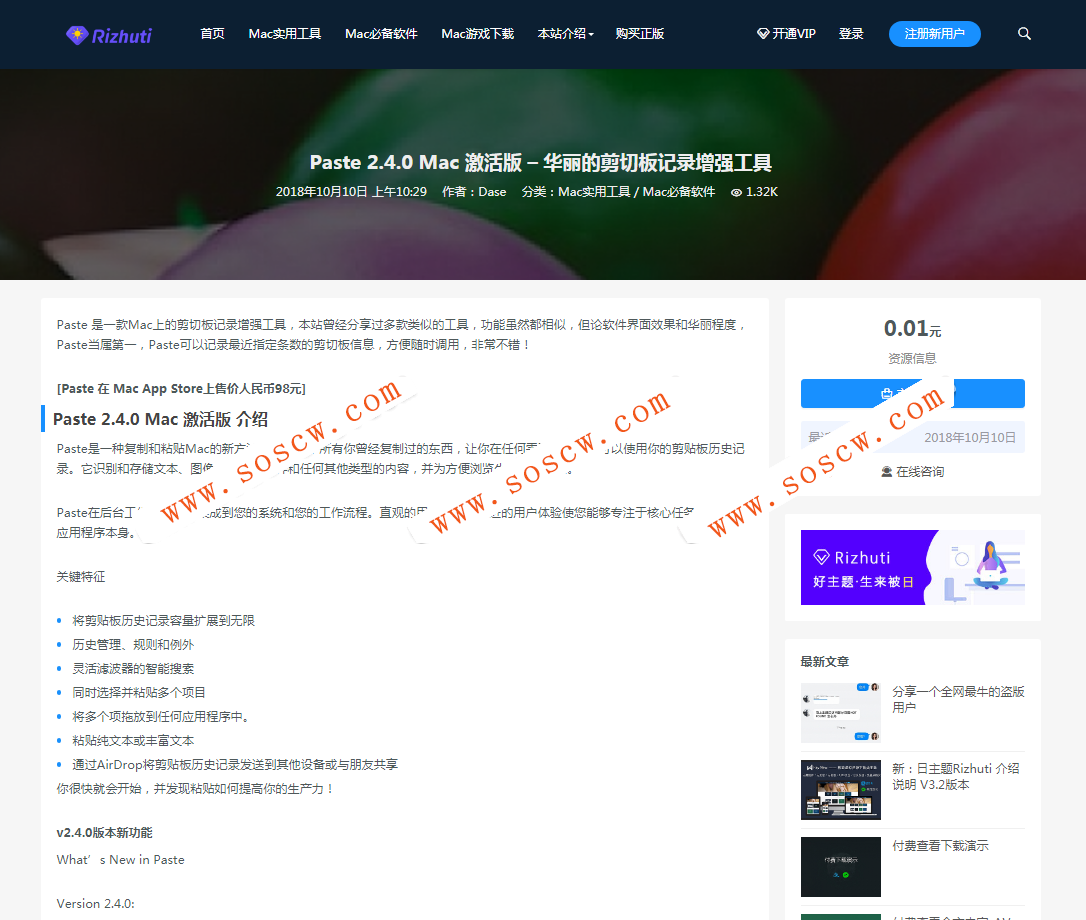This screenshot has height=920, width=1086.
Task: Click the 1.32K view count
Action: pyautogui.click(x=754, y=192)
